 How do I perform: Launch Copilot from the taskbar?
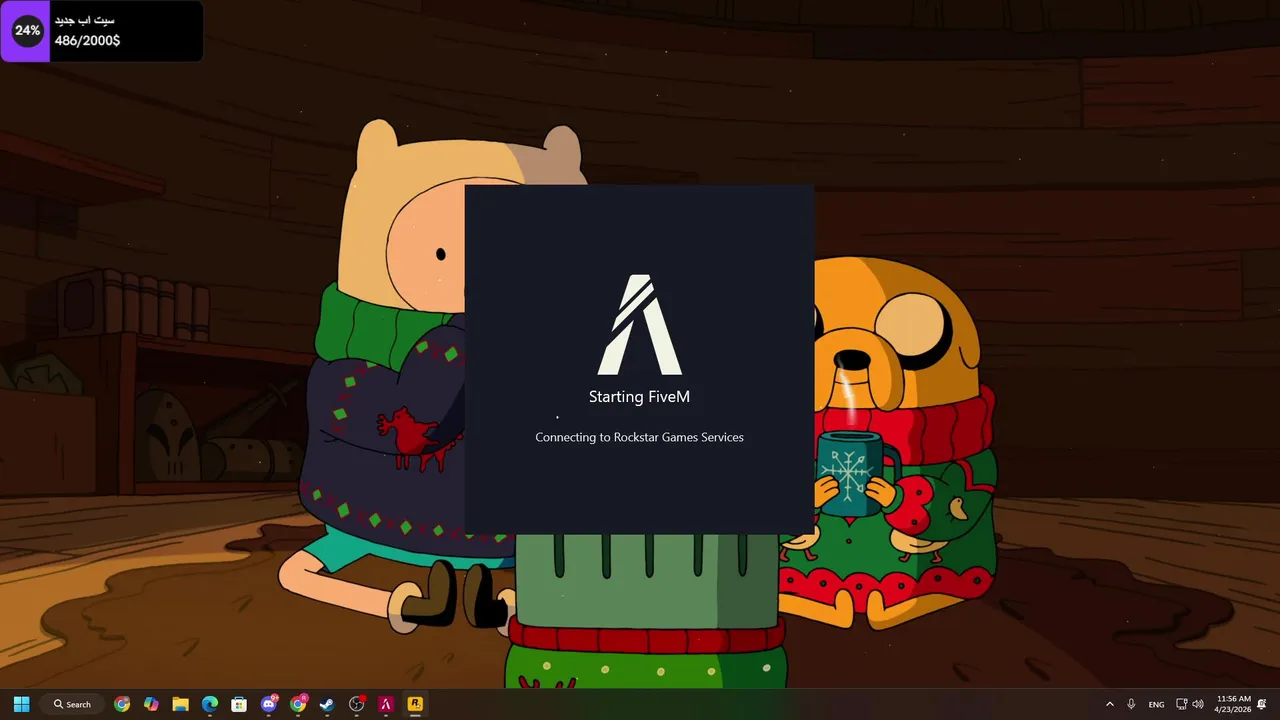tap(151, 704)
